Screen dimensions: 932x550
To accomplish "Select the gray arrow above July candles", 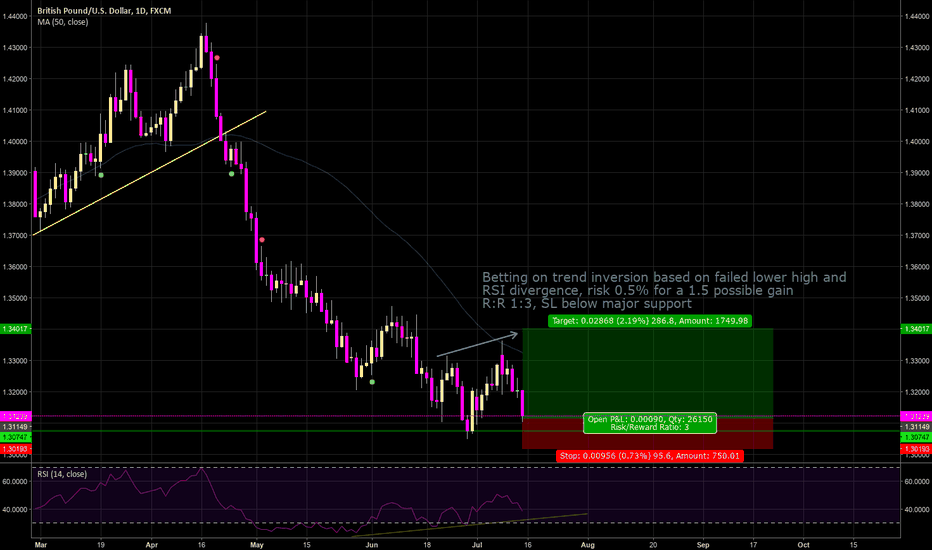I will (477, 344).
